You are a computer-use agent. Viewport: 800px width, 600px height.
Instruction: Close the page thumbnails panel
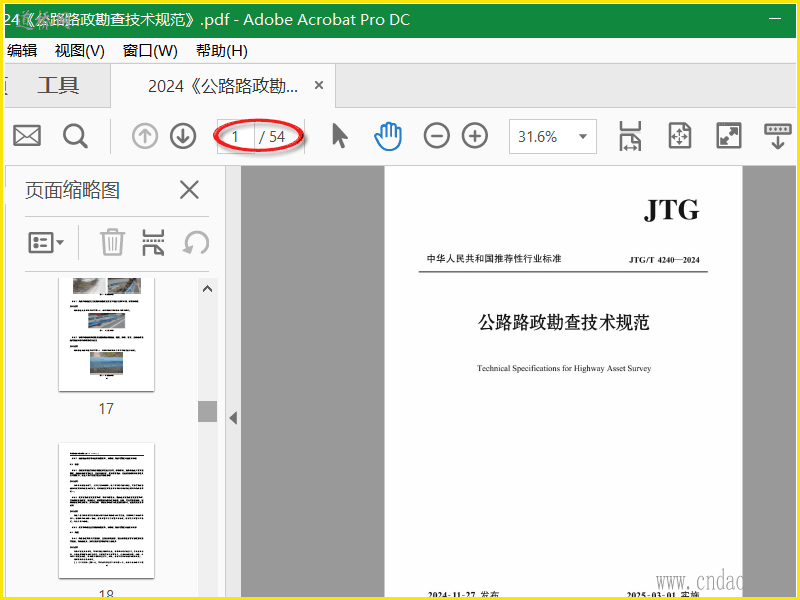189,190
